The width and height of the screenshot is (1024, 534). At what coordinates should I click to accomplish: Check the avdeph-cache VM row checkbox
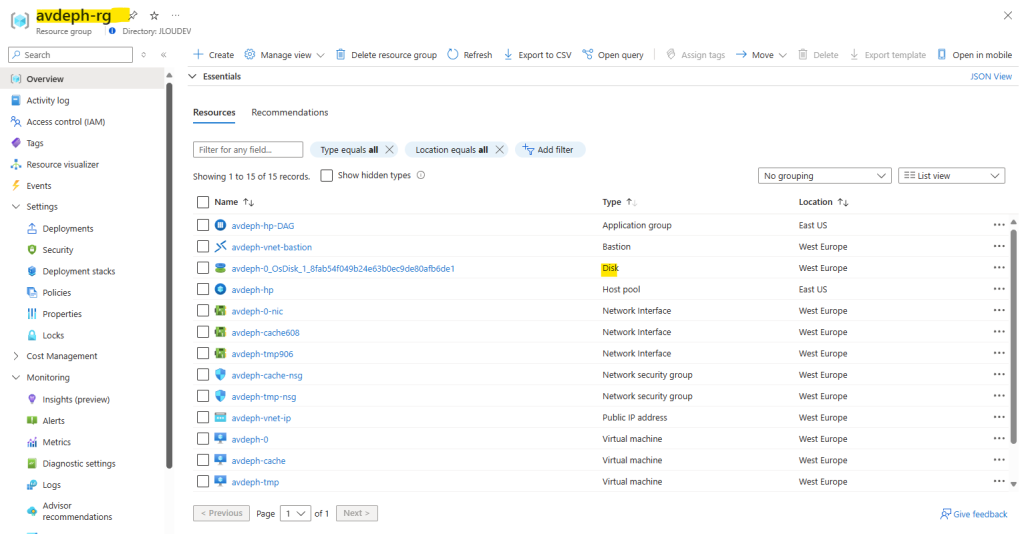point(203,460)
